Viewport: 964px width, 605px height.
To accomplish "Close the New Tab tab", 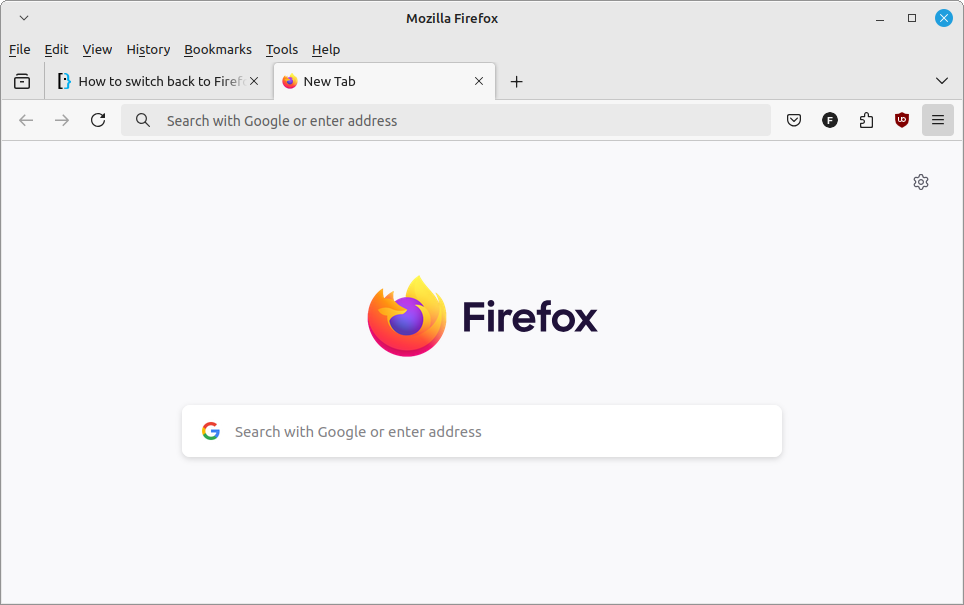I will [x=479, y=81].
